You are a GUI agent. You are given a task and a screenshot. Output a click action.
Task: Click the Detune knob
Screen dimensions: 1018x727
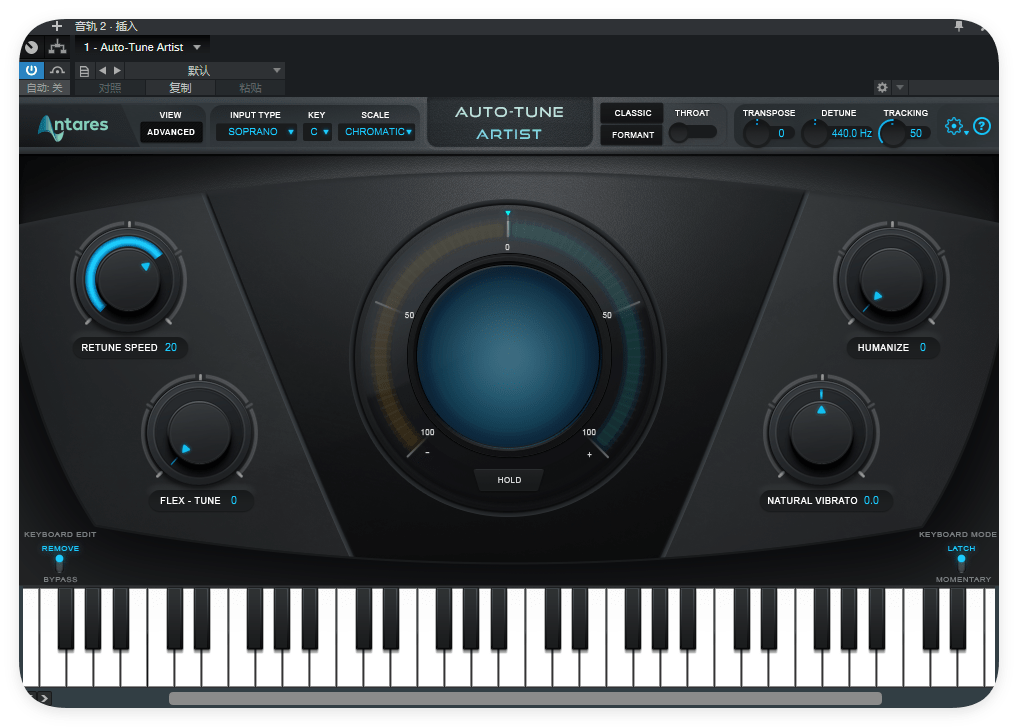tap(815, 133)
